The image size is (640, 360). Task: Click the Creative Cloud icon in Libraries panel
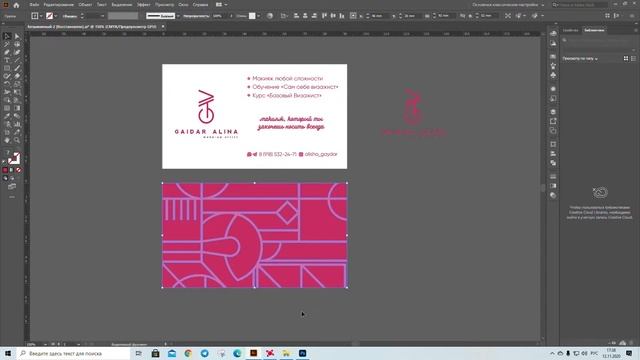click(x=600, y=192)
